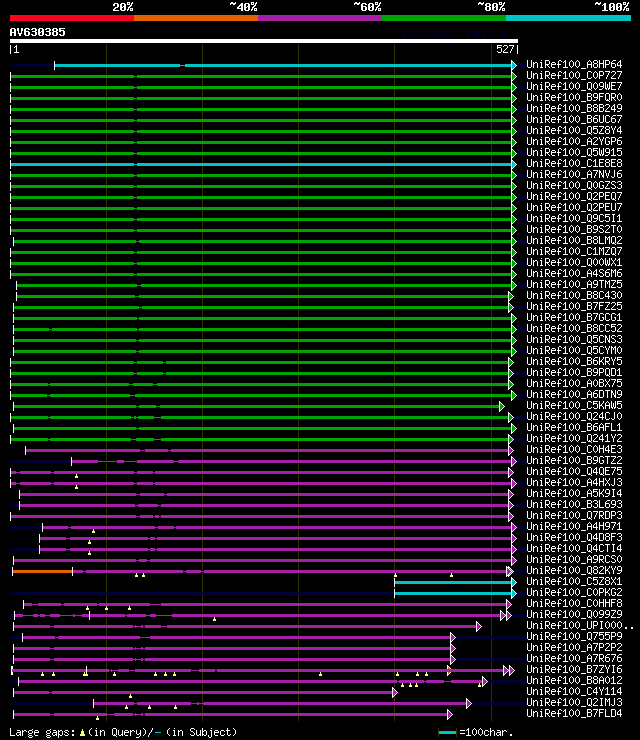The image size is (640, 740).
Task: Click the end position number 527
Action: 505,49
